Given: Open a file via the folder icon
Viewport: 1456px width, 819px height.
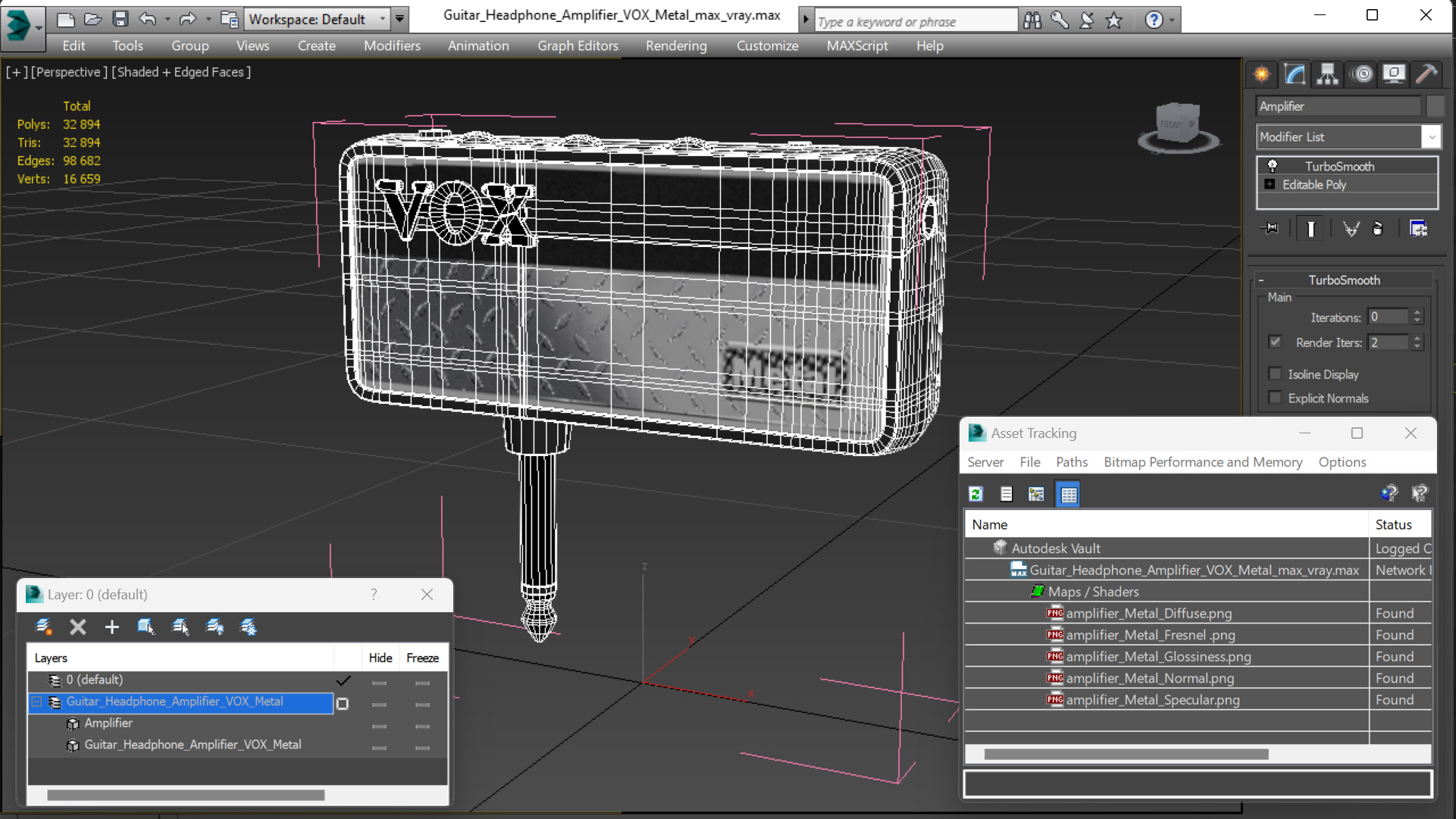Looking at the screenshot, I should coord(92,19).
